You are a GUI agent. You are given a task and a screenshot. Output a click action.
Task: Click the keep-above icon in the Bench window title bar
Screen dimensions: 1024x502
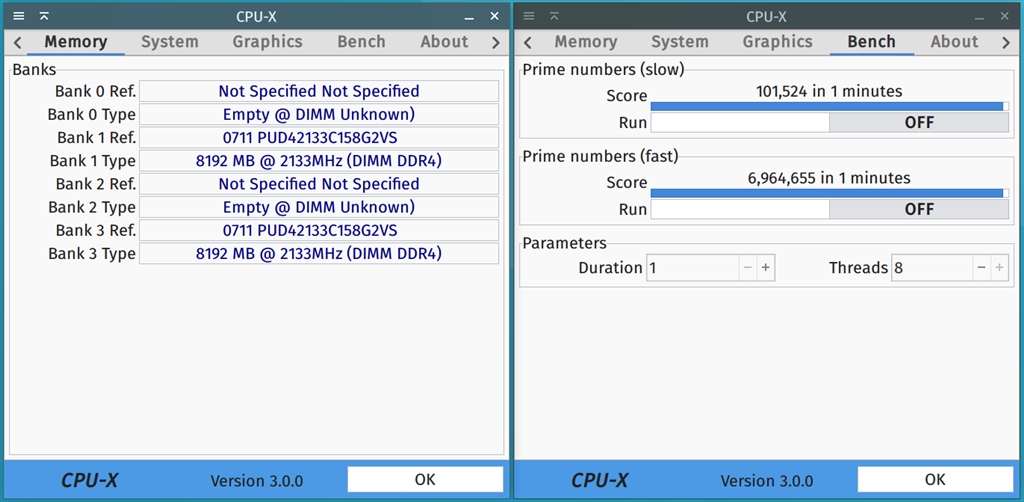[x=555, y=16]
